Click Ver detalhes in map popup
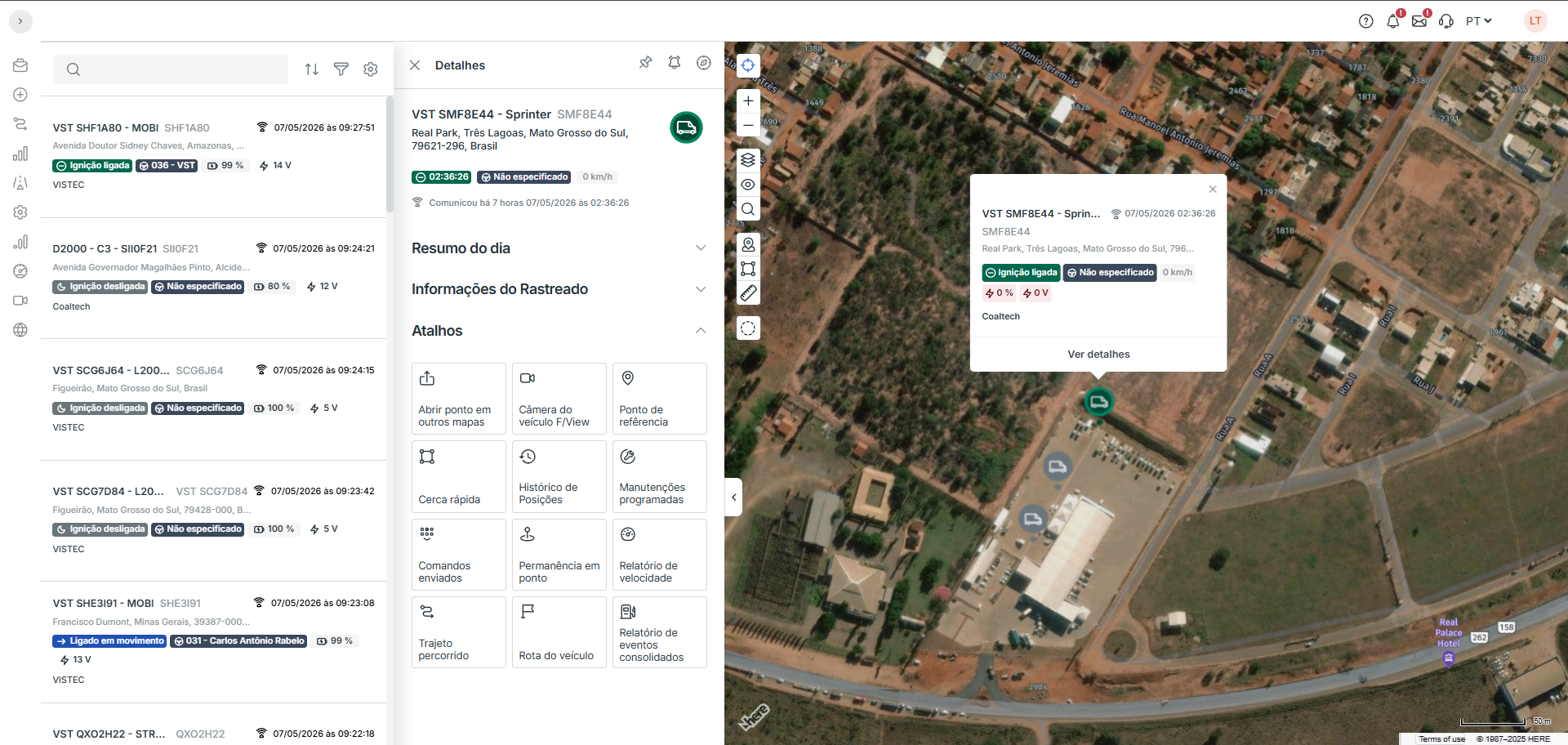1568x745 pixels. (1098, 355)
